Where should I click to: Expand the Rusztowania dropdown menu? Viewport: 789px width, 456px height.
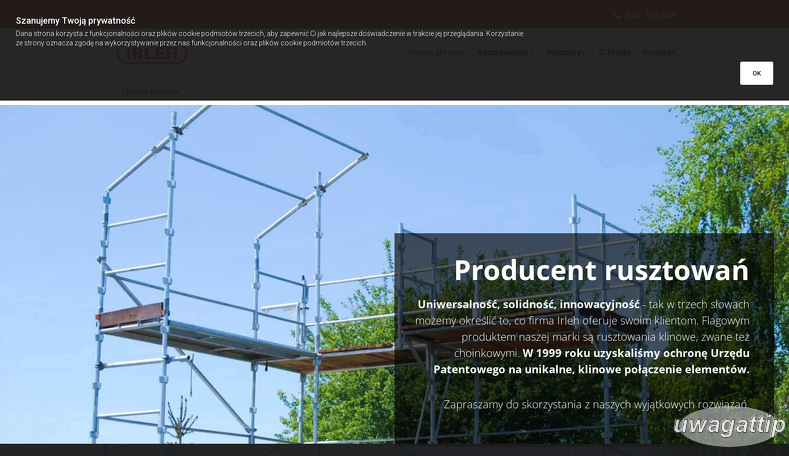[x=505, y=52]
